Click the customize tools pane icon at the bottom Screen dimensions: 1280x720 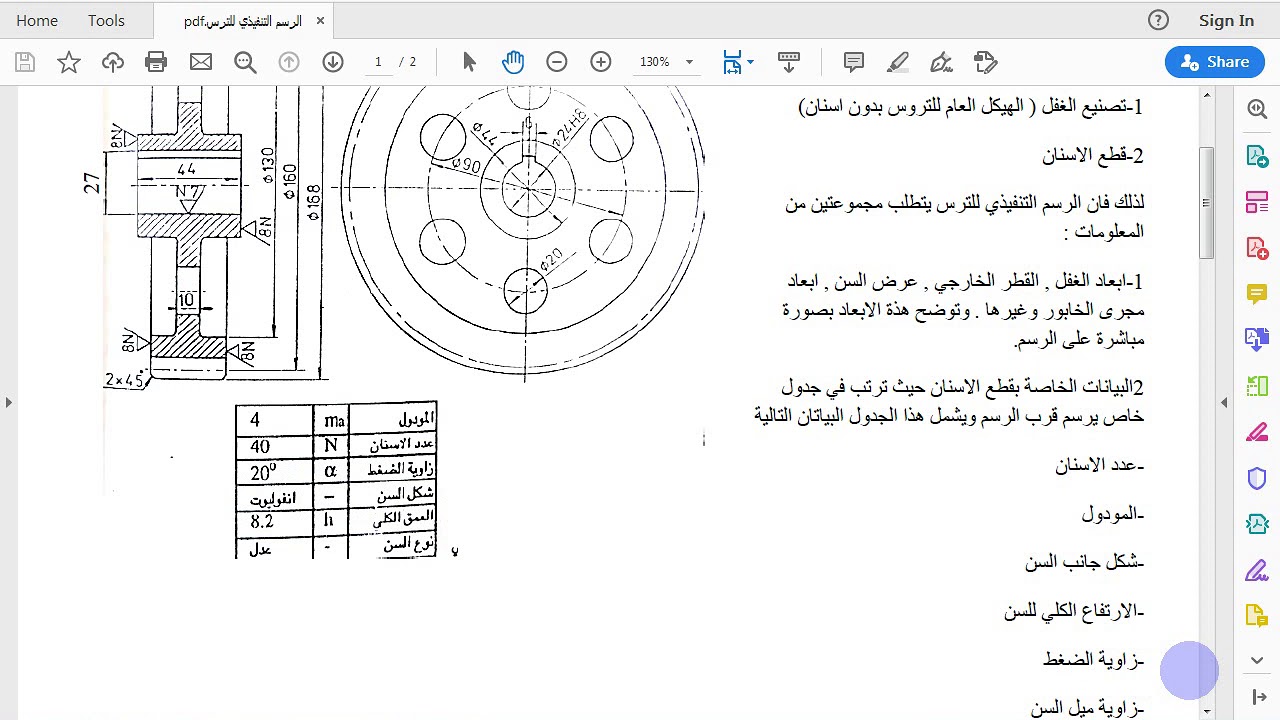click(1258, 697)
